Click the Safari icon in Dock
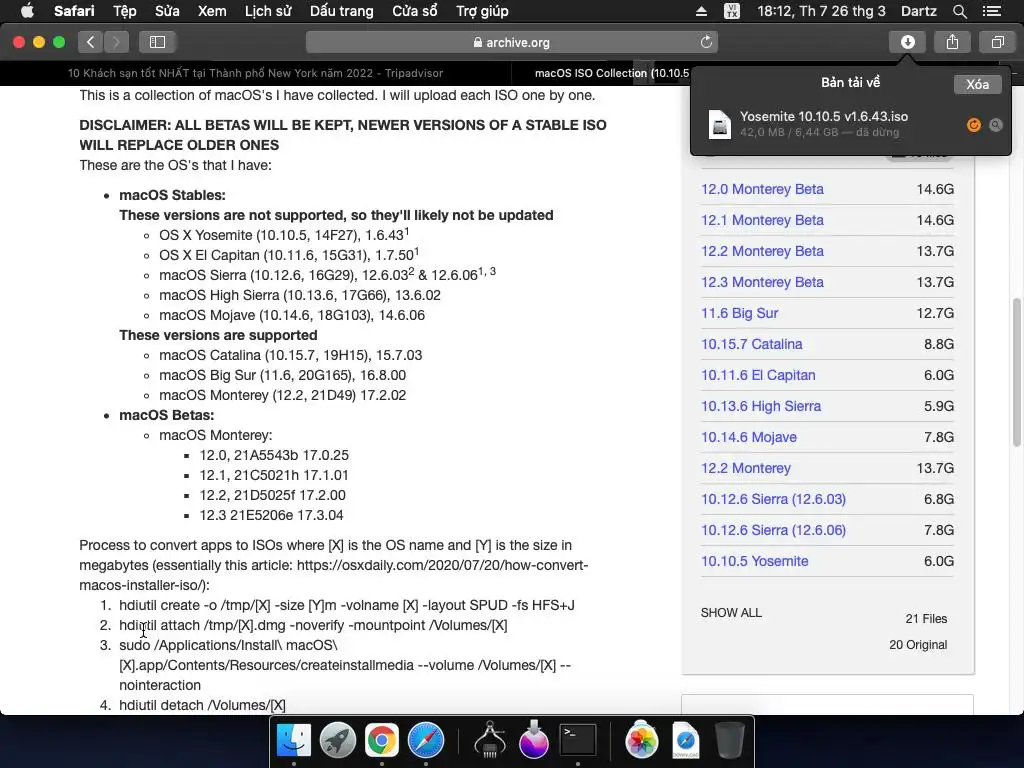Viewport: 1024px width, 768px height. (x=426, y=740)
